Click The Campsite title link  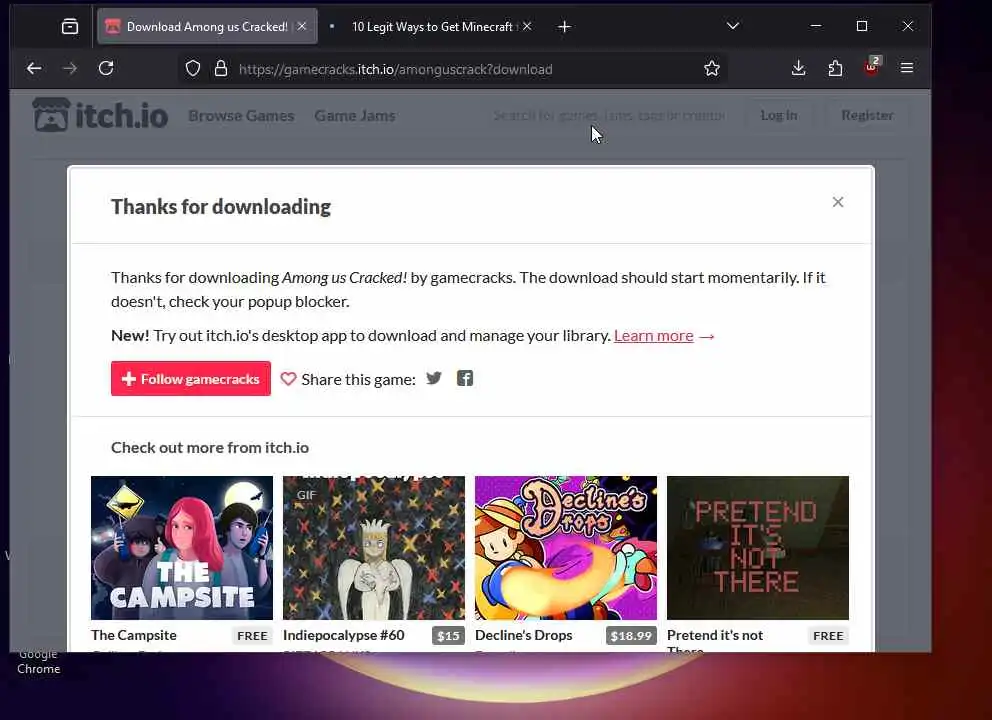click(133, 635)
